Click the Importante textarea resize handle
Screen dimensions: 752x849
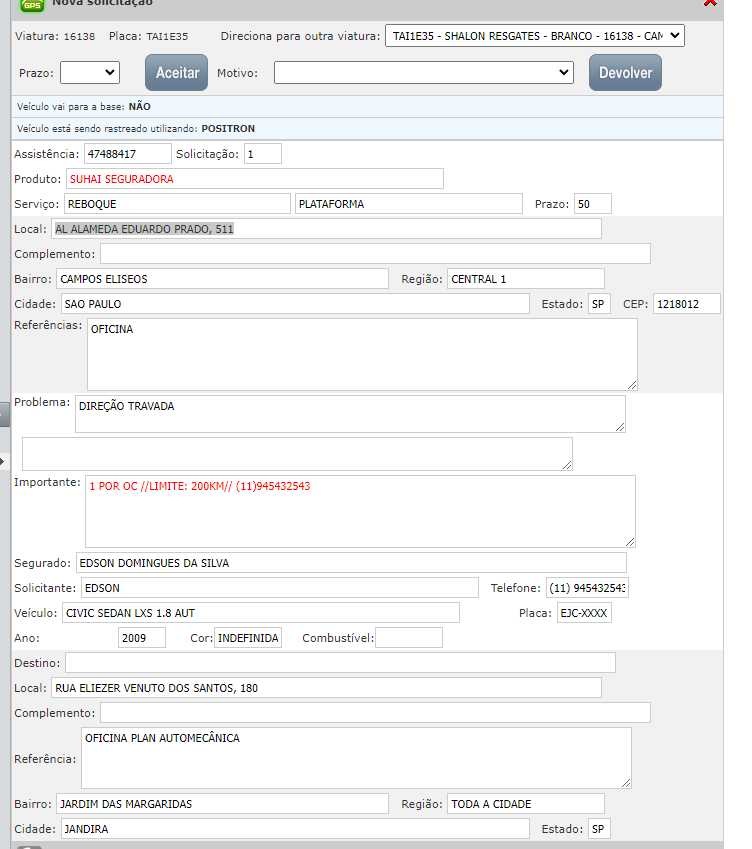coord(629,540)
